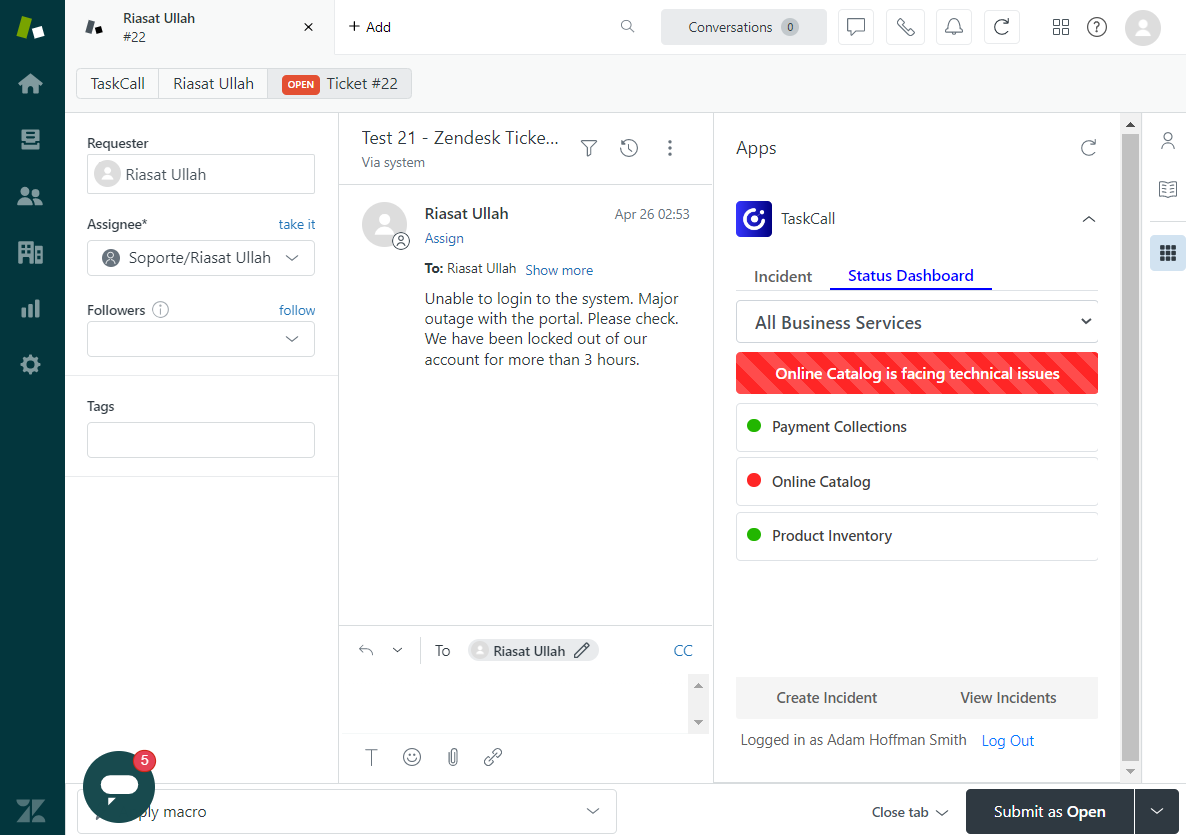The image size is (1186, 835).
Task: Show ticket events history clock icon
Action: pos(629,147)
